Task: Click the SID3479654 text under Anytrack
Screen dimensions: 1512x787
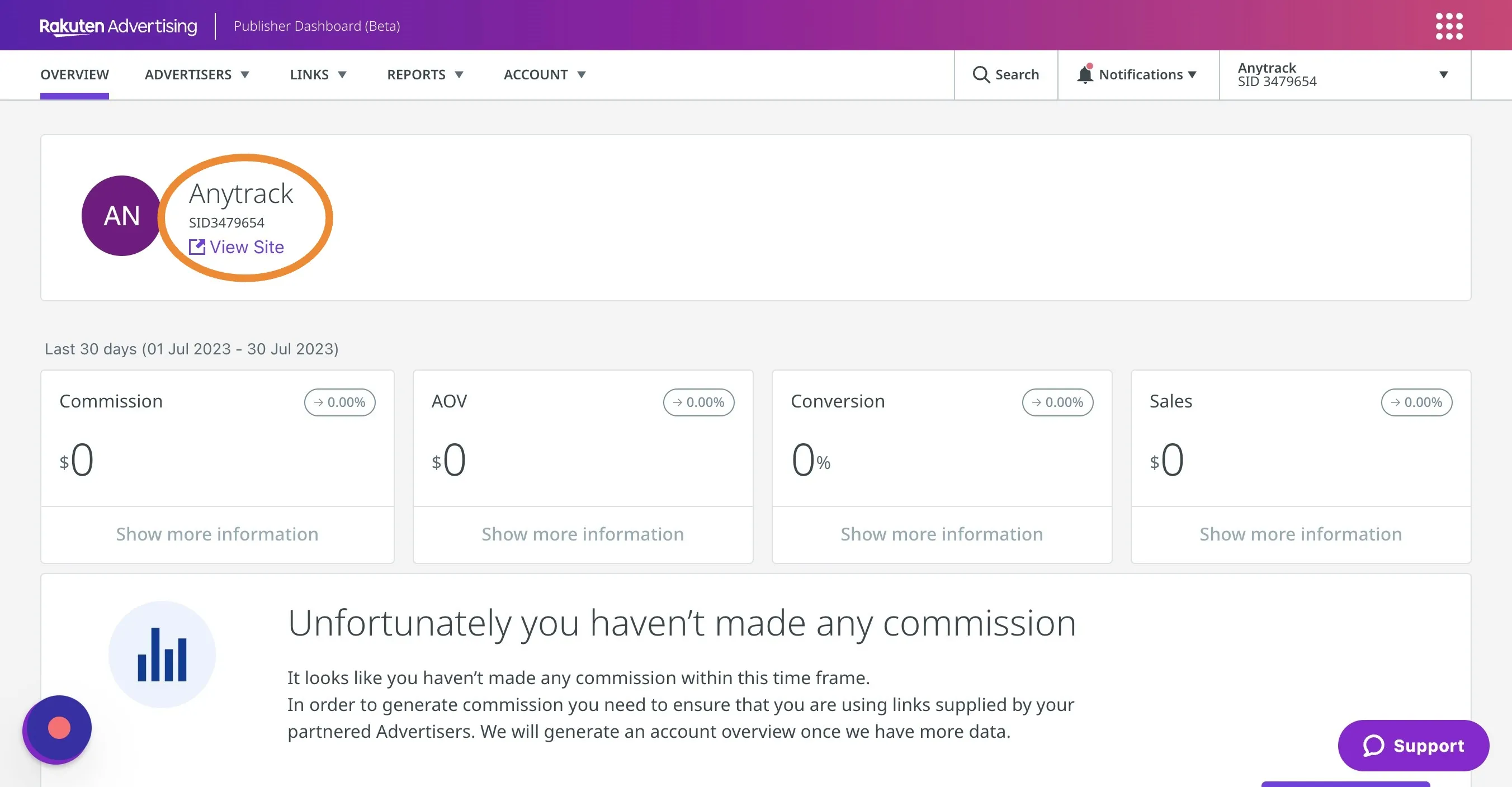Action: click(x=226, y=222)
